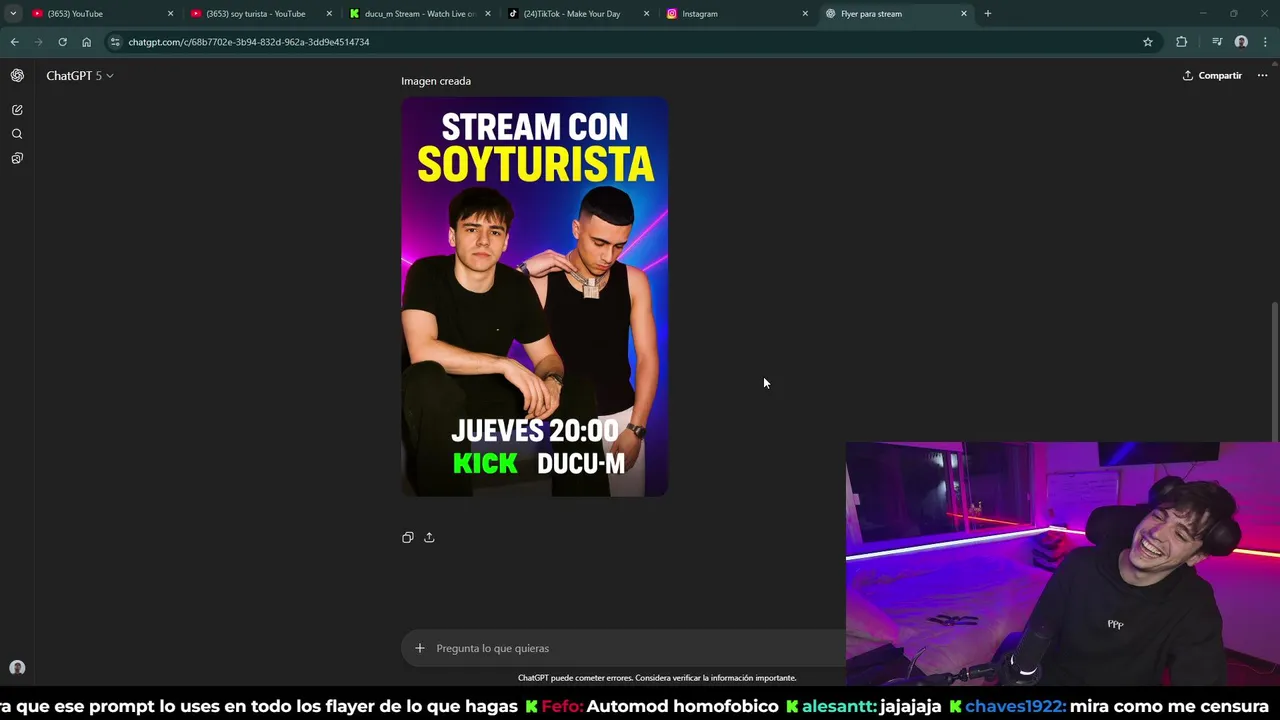Share the generated image with upload icon
This screenshot has width=1280, height=720.
click(x=429, y=537)
